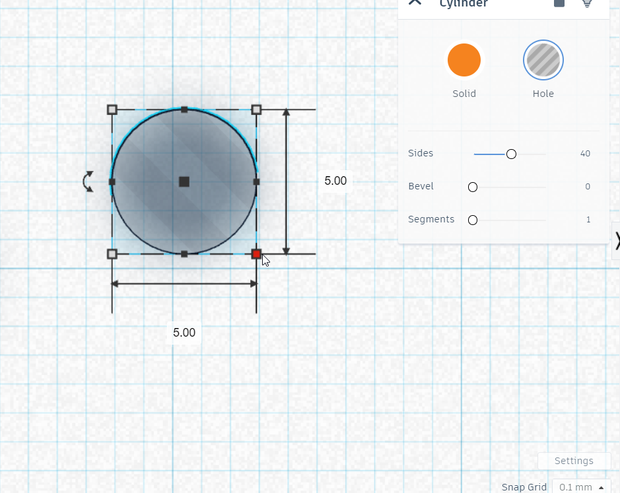
Task: Toggle the lightbulb hide-shape icon
Action: coord(587,3)
